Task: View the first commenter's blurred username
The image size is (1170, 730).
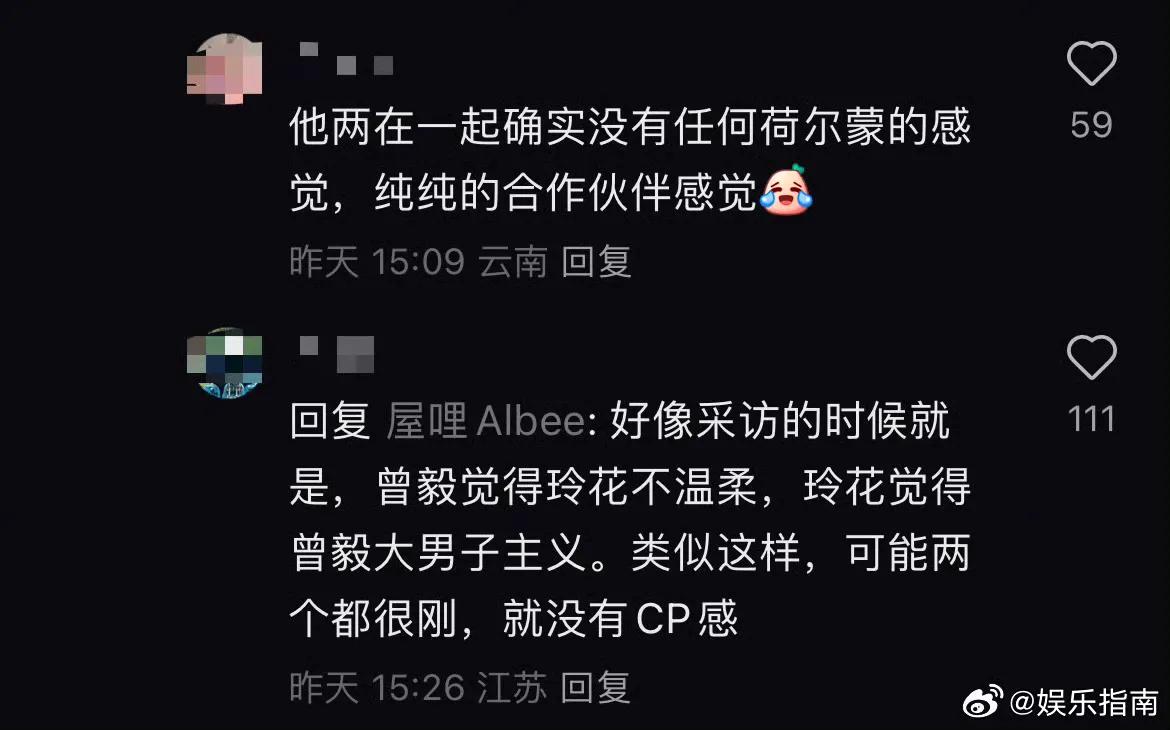Action: click(x=346, y=59)
